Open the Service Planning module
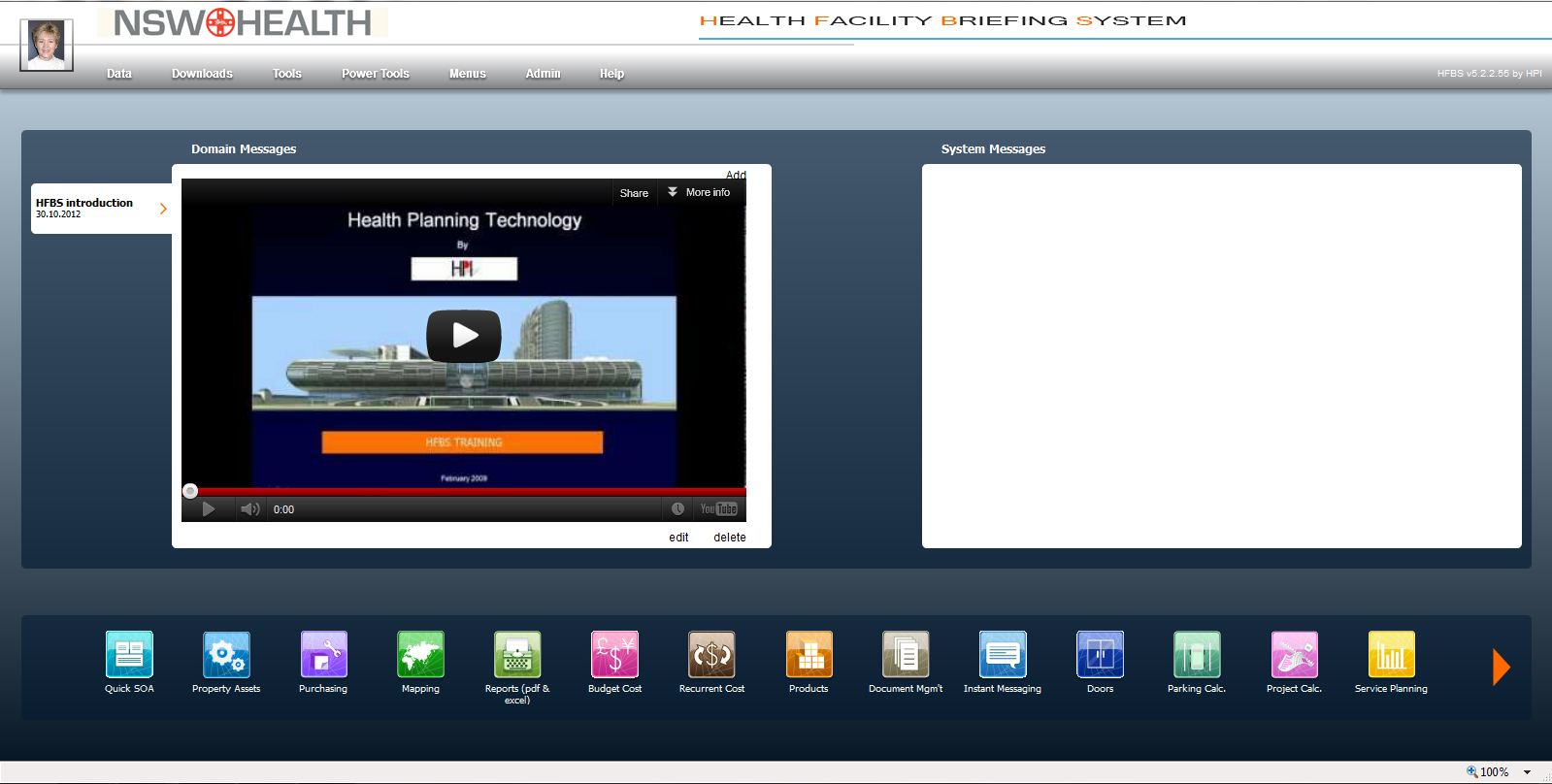 [x=1391, y=654]
